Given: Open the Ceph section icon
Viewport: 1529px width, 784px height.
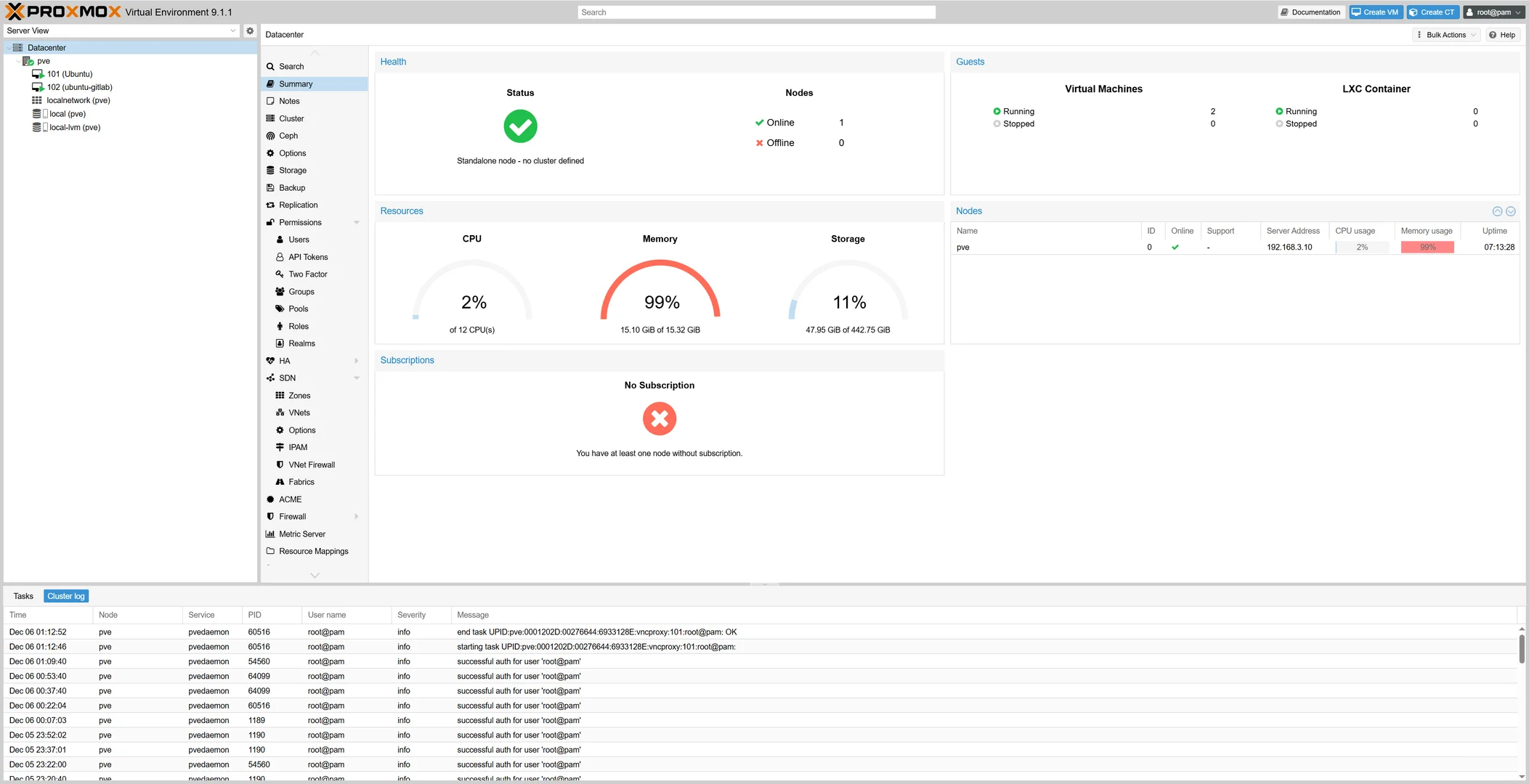Looking at the screenshot, I should coord(270,136).
